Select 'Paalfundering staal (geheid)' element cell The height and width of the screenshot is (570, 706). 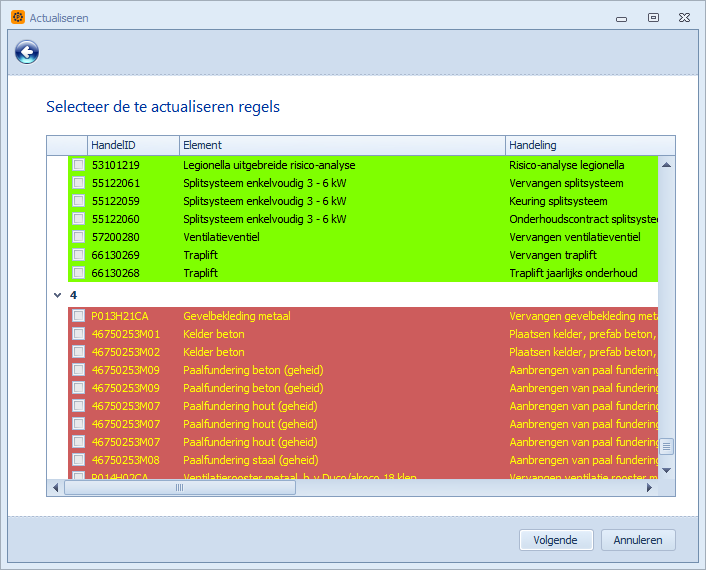click(x=342, y=460)
